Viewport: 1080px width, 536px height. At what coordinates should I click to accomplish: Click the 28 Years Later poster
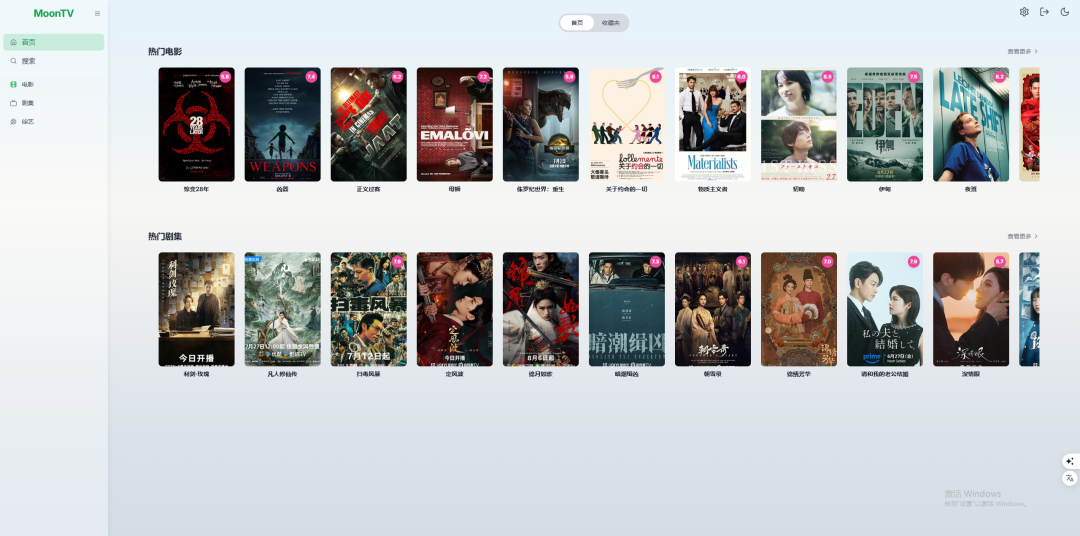tap(196, 125)
